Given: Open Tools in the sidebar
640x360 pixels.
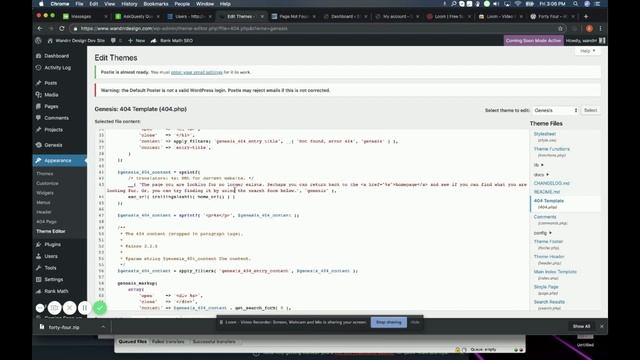Looking at the screenshot, I should (x=50, y=268).
